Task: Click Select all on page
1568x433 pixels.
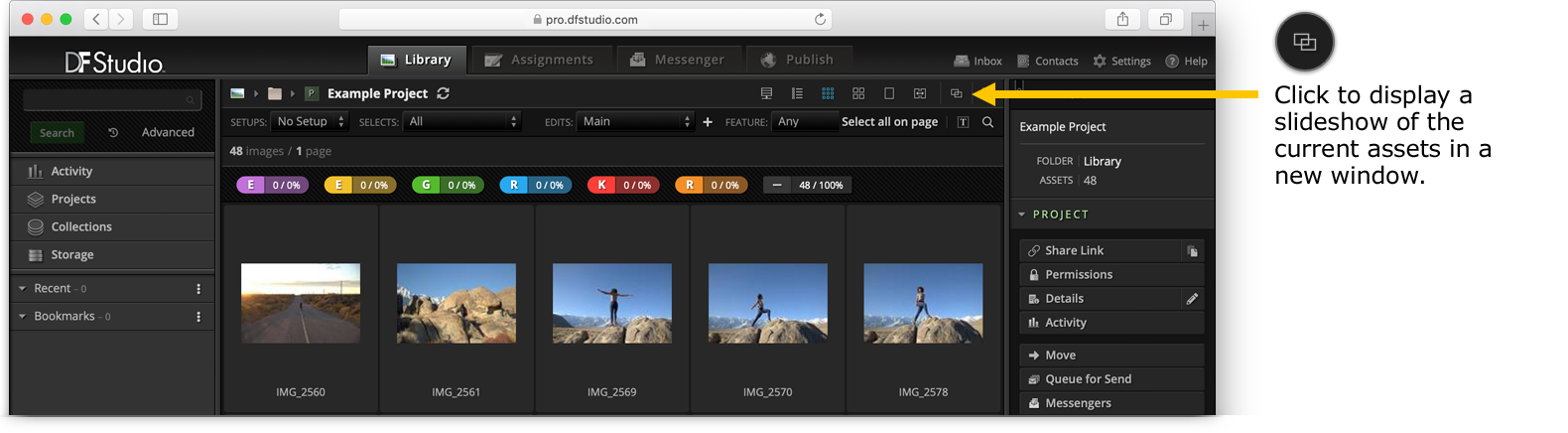Action: point(889,122)
